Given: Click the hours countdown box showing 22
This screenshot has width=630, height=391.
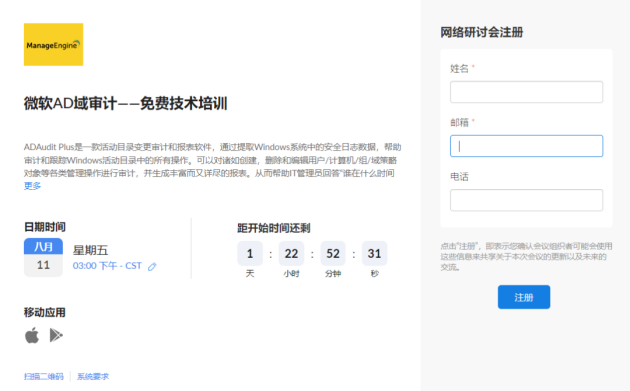Looking at the screenshot, I should 291,254.
